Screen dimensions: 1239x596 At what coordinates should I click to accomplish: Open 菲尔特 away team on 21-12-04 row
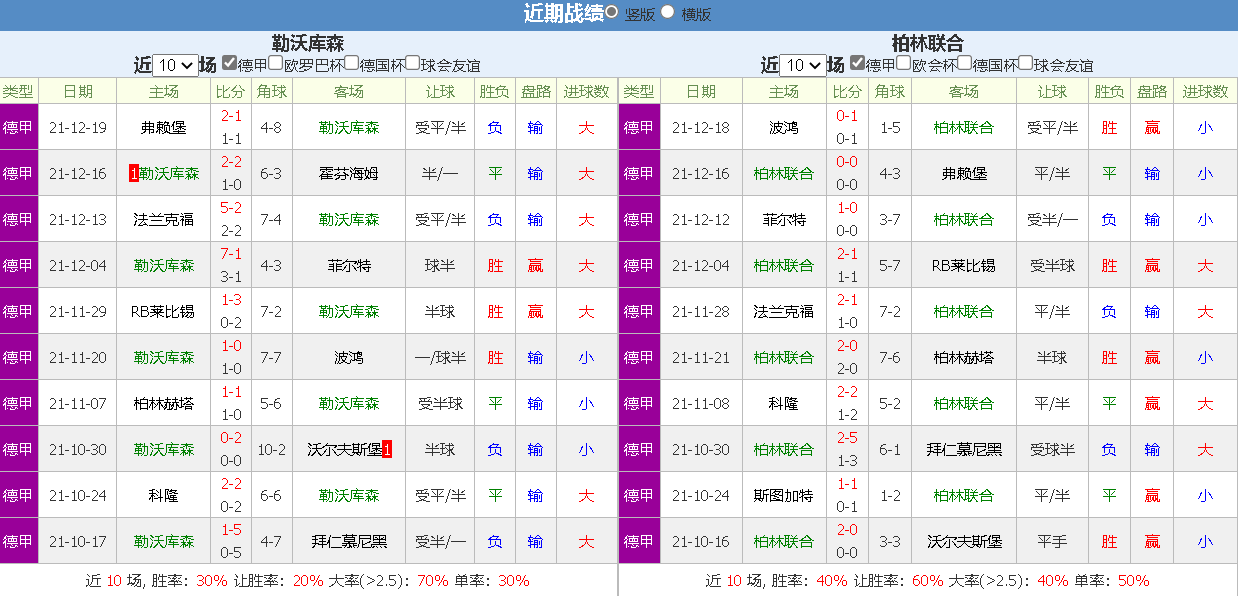(349, 266)
